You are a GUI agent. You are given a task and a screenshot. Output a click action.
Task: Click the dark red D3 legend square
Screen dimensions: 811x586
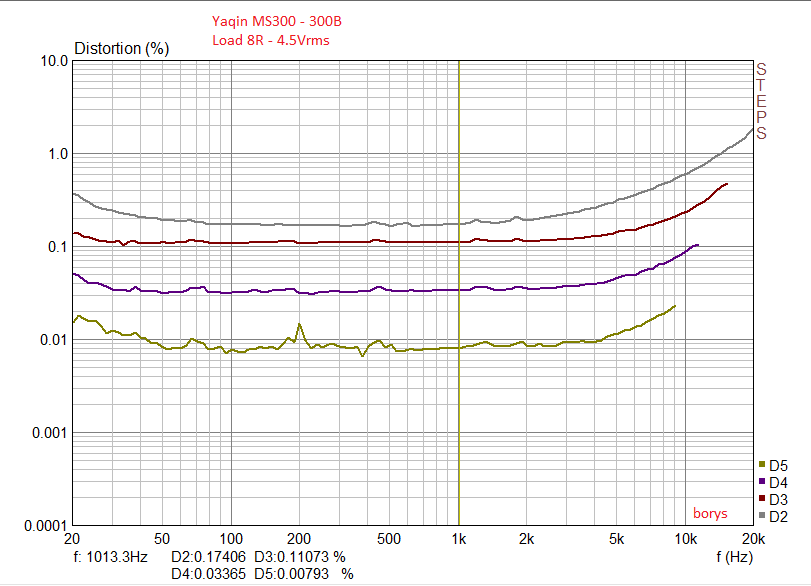[x=762, y=498]
